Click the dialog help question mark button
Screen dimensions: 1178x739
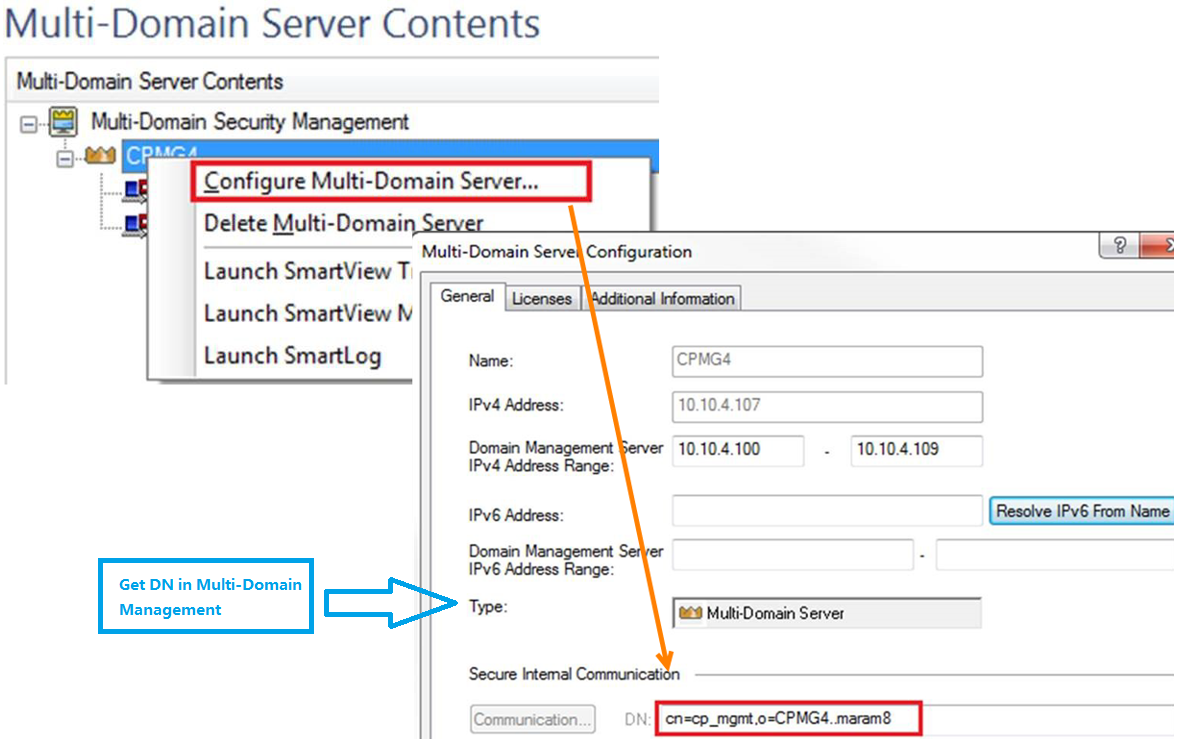(1119, 246)
